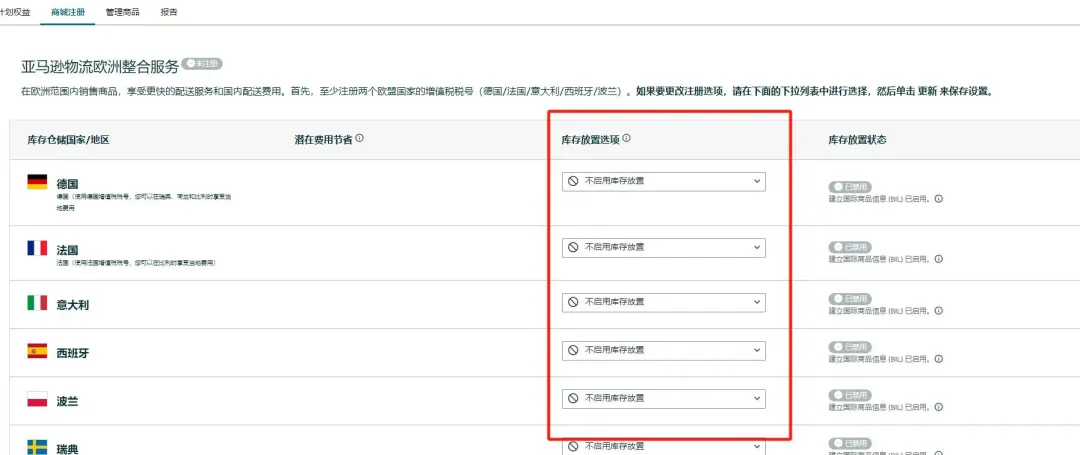Viewport: 1080px width, 455px height.
Task: Click the 瑞典 country name
Action: pyautogui.click(x=68, y=449)
